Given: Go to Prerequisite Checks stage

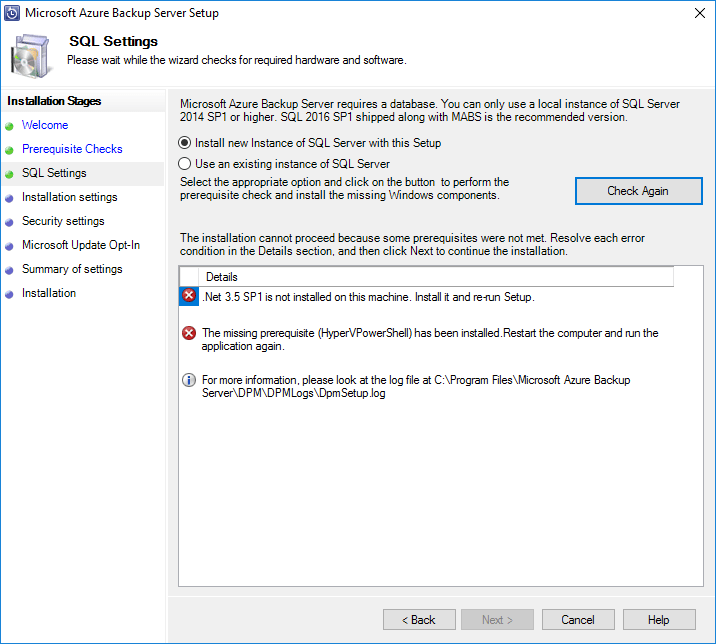Looking at the screenshot, I should 72,149.
